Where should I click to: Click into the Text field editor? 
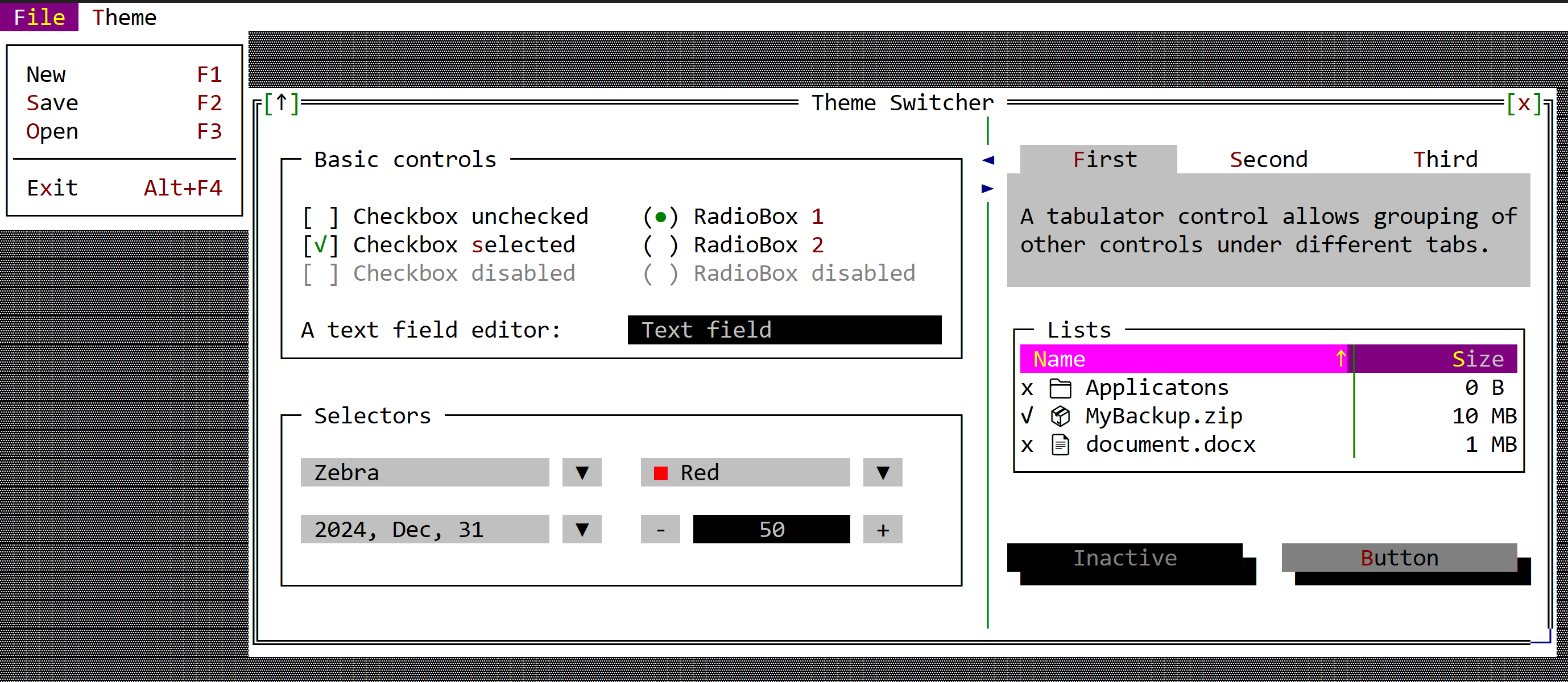785,330
